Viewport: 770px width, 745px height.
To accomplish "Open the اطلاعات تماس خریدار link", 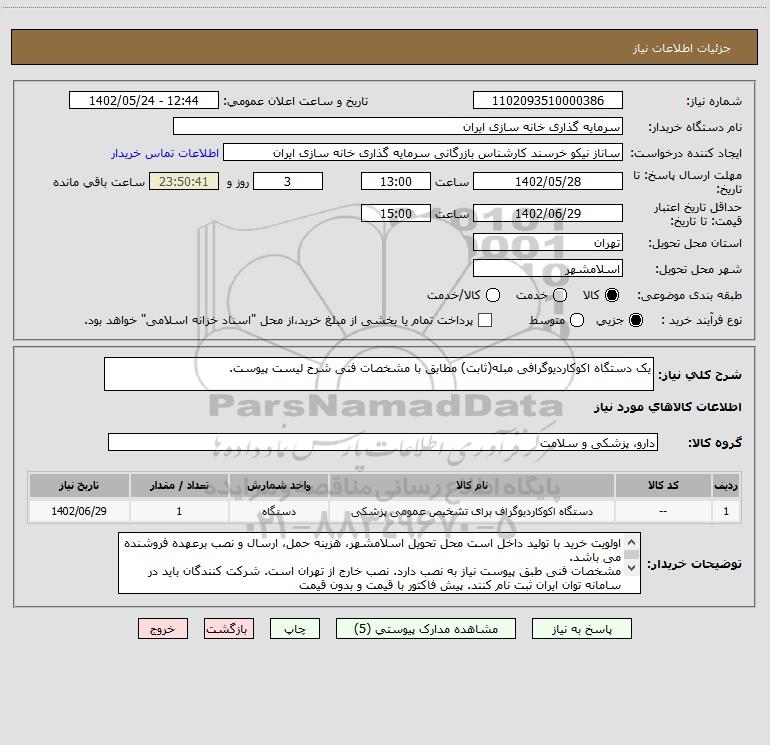I will (x=165, y=153).
